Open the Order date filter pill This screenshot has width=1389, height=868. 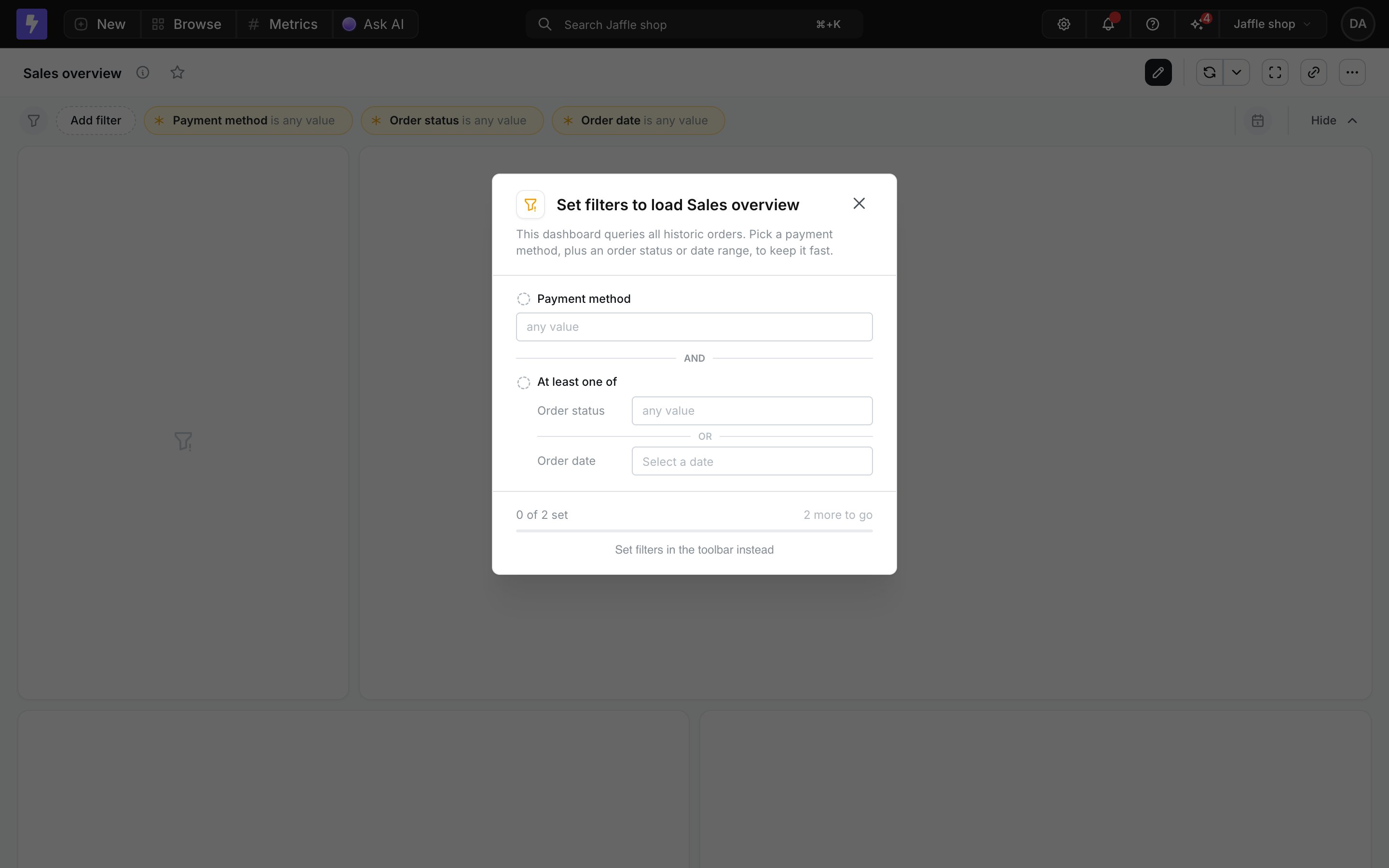[638, 121]
